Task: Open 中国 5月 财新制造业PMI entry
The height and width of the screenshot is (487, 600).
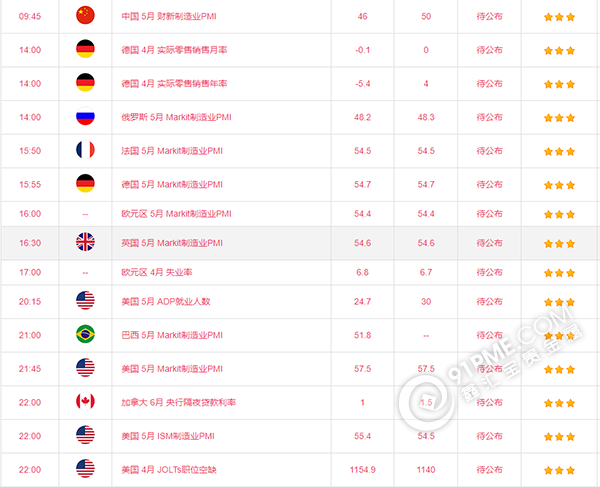Action: click(x=169, y=16)
